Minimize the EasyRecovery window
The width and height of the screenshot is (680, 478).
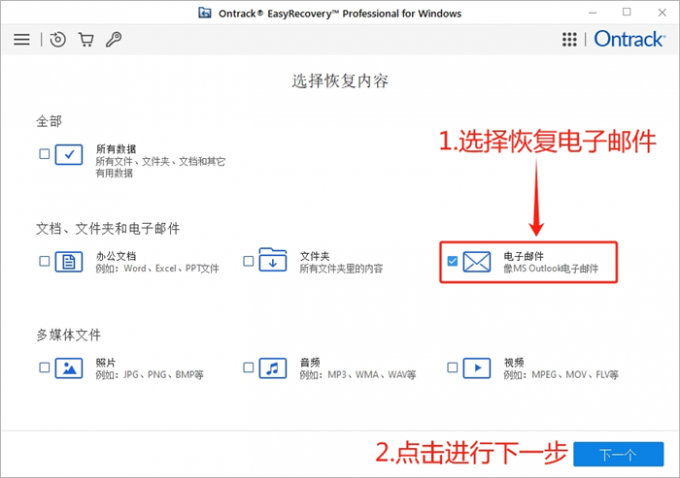pos(593,13)
